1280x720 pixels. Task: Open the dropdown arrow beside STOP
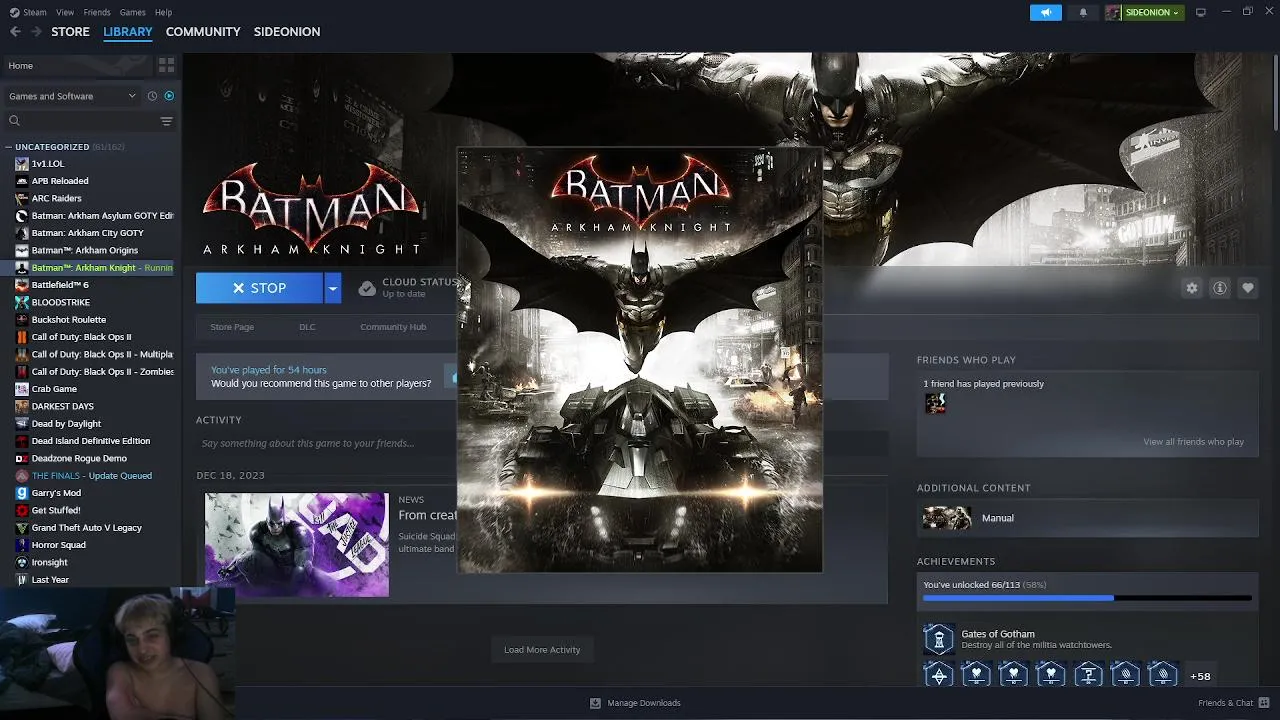click(332, 288)
